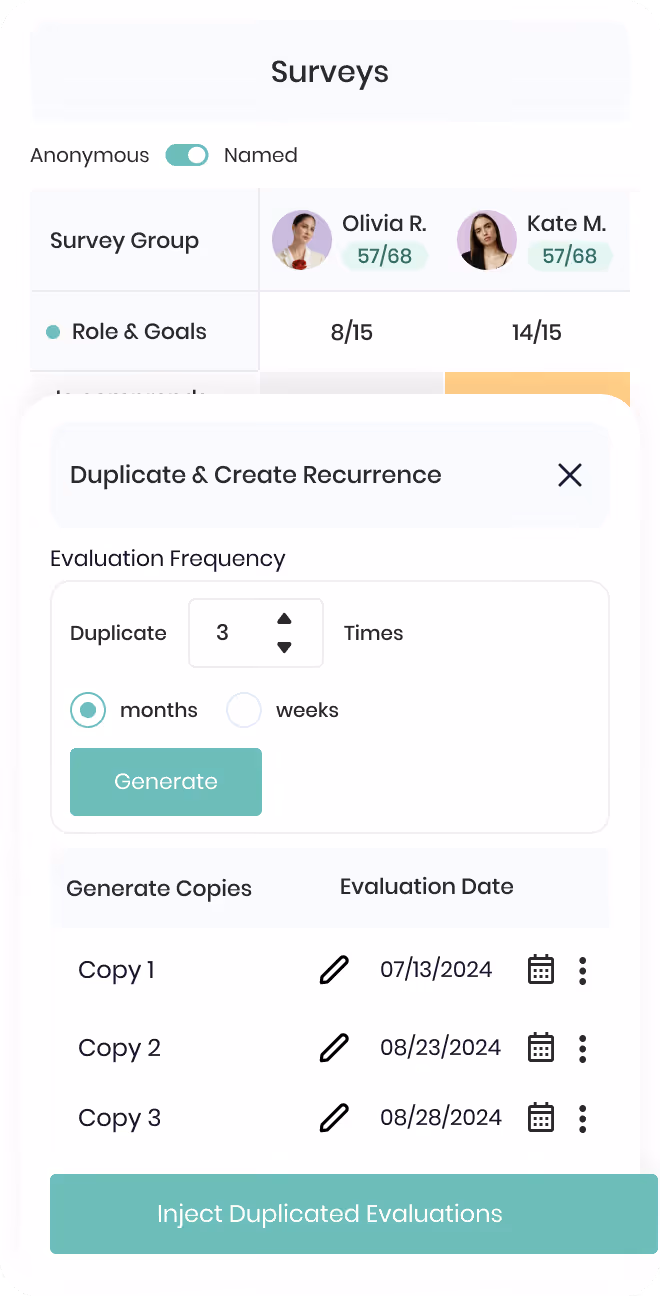Select the months radio button
Image resolution: width=660 pixels, height=1296 pixels.
(88, 710)
